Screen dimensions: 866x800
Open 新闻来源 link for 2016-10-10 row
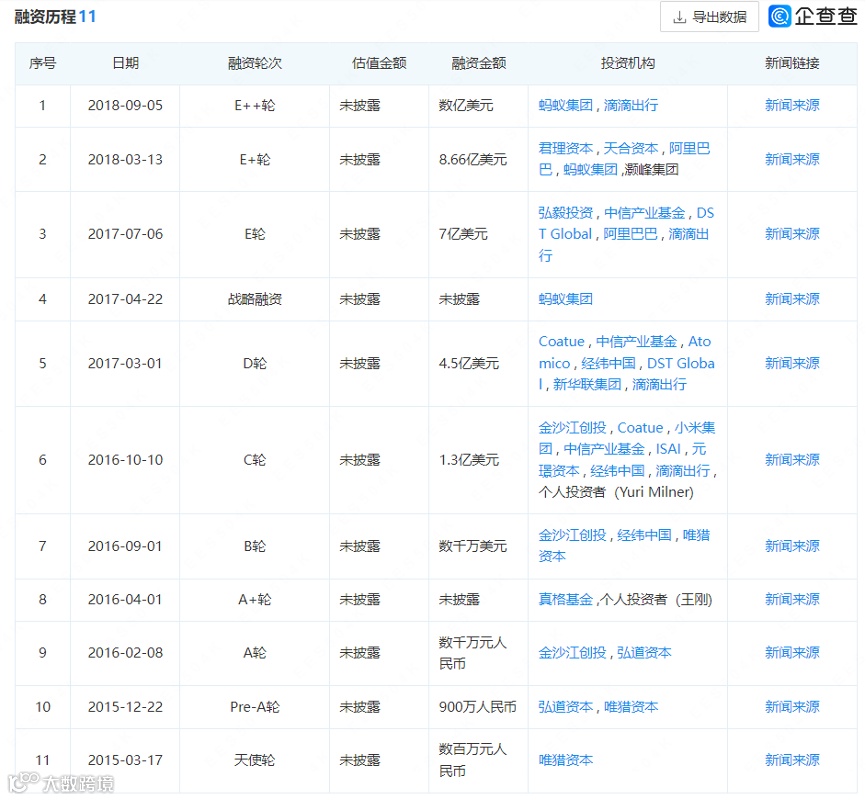(x=792, y=460)
